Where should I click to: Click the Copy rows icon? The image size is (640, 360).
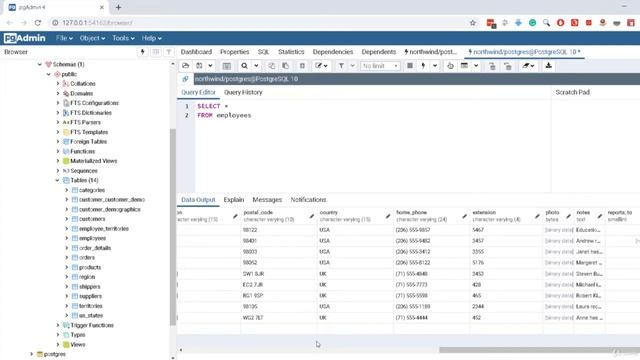click(271, 66)
